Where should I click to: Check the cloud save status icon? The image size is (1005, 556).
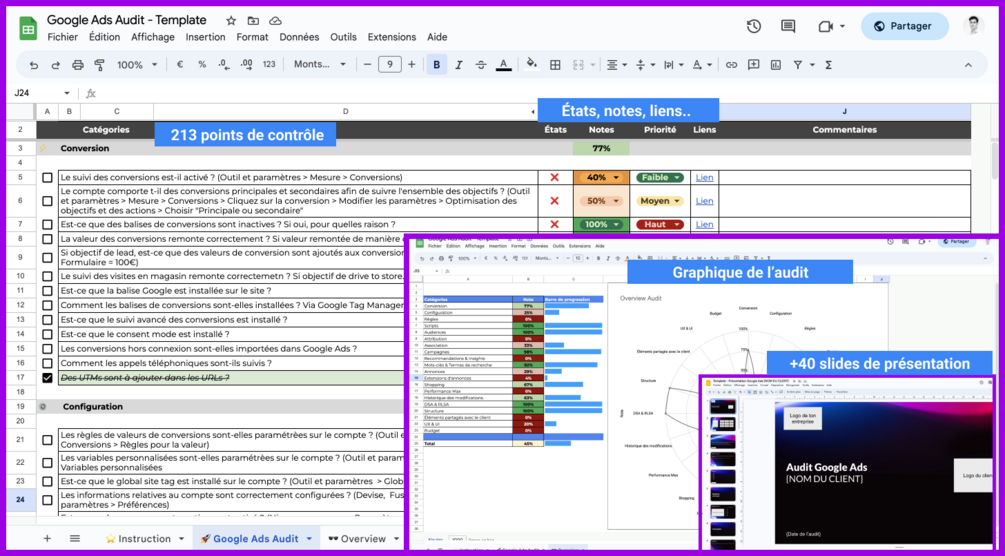point(275,21)
